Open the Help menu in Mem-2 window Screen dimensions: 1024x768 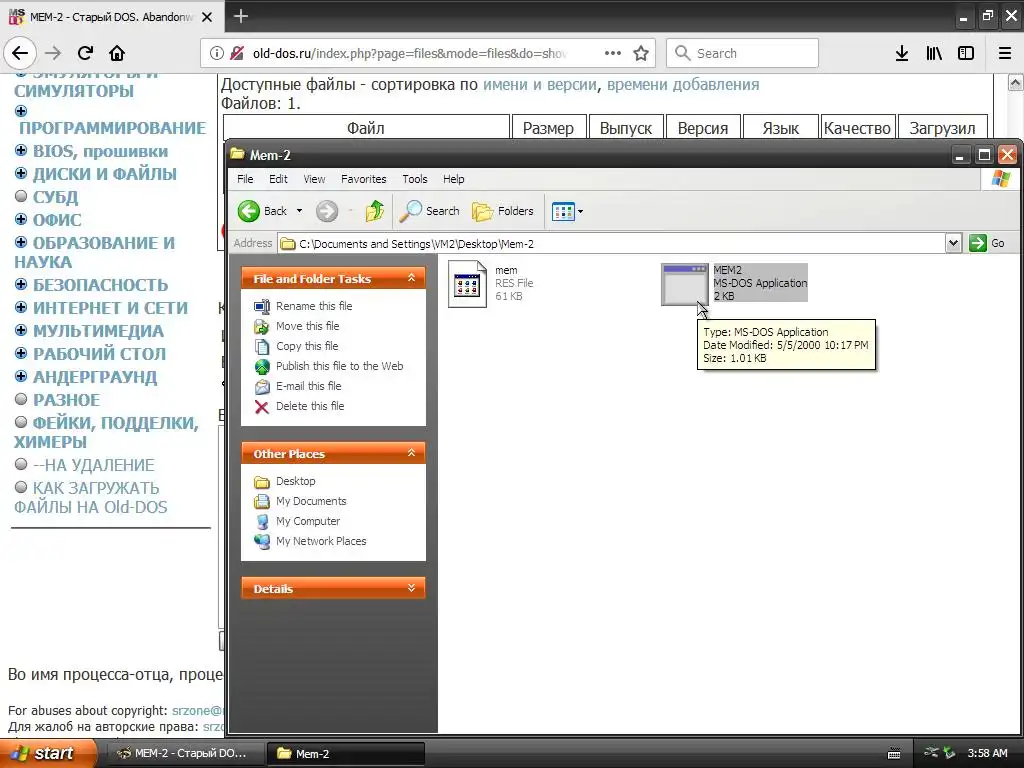pos(453,179)
